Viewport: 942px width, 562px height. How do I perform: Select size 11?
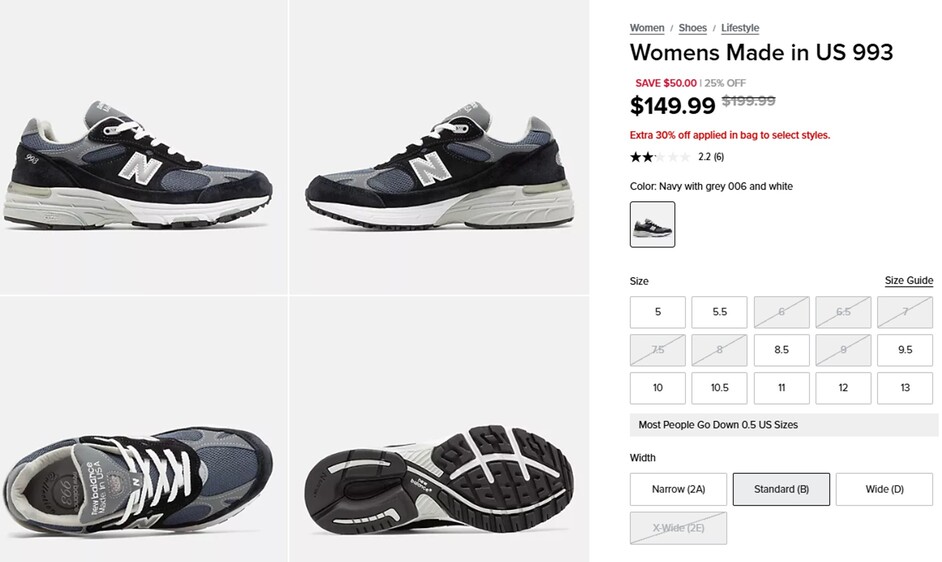tap(781, 388)
